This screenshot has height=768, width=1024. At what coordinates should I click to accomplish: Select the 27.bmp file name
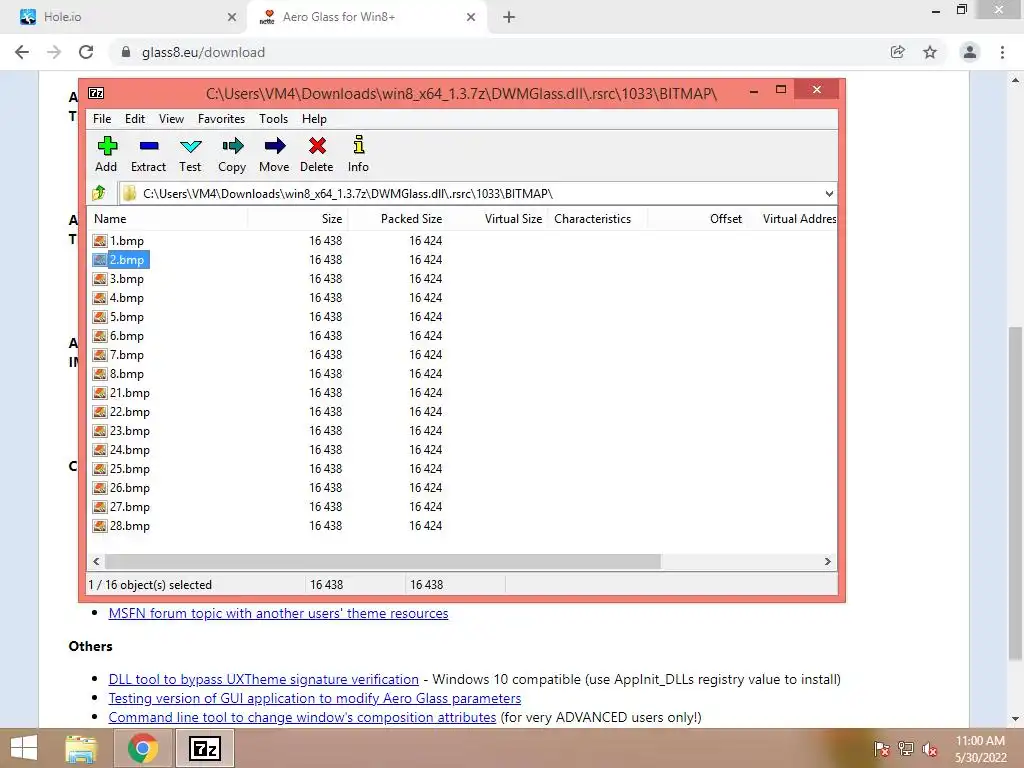(129, 507)
